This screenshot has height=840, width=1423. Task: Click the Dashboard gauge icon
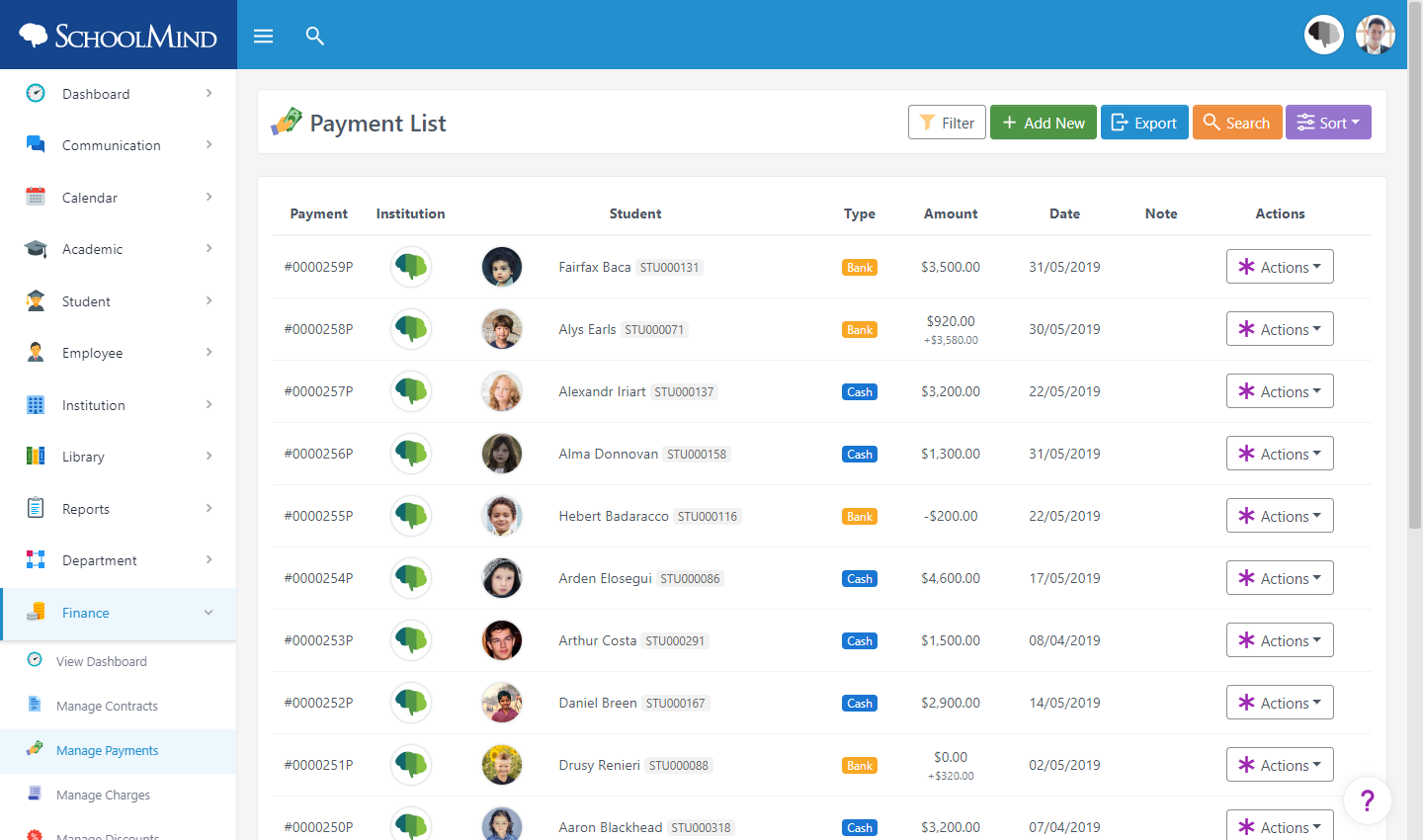(36, 93)
